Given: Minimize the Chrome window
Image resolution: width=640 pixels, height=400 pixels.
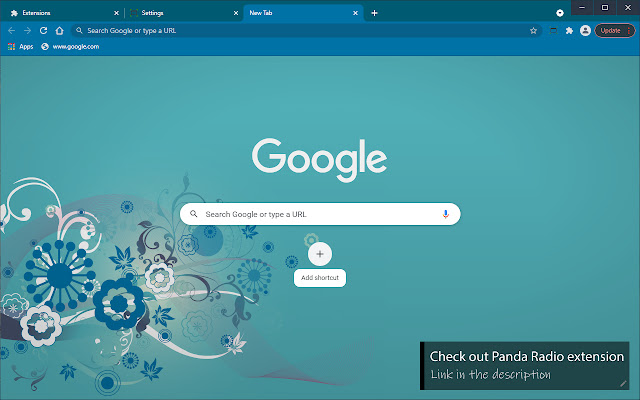Looking at the screenshot, I should click(582, 7).
